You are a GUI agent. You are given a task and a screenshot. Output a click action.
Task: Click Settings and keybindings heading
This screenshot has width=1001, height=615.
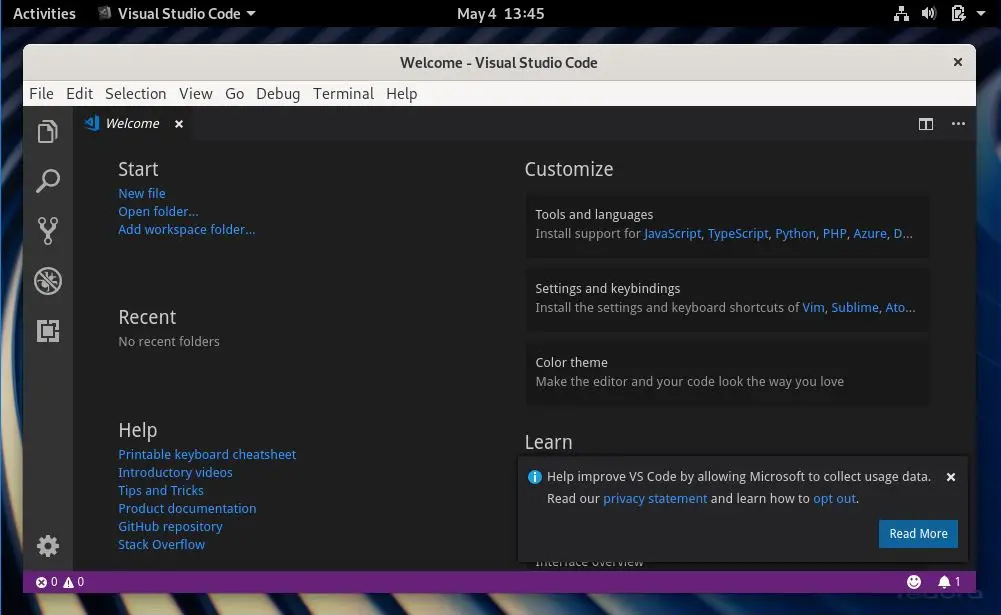point(607,289)
